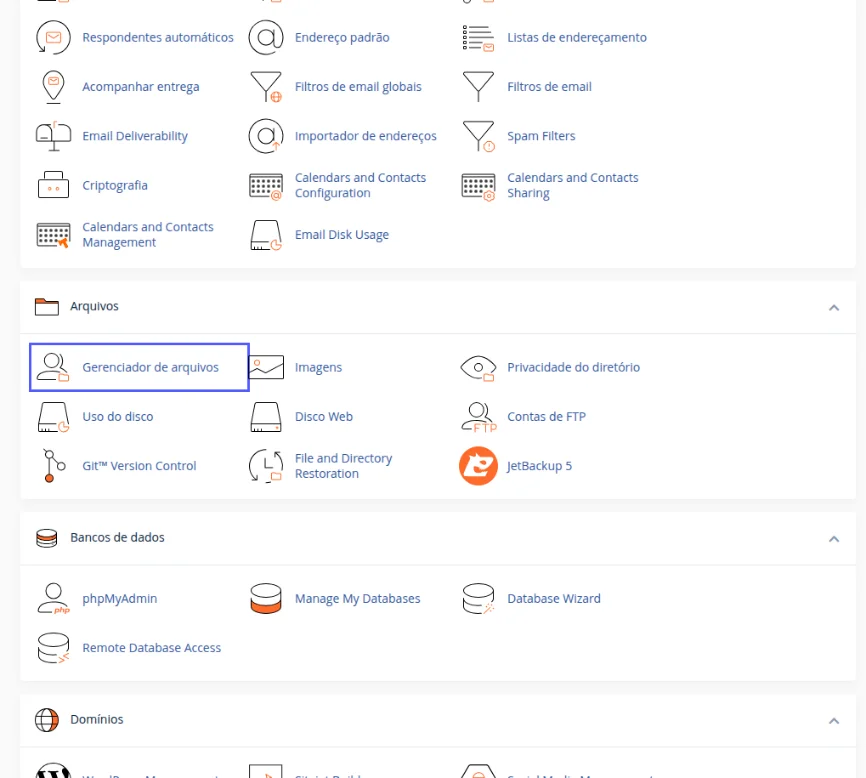Open the Listas de endereçamento link
Screen dimensions: 866x778
pyautogui.click(x=577, y=38)
